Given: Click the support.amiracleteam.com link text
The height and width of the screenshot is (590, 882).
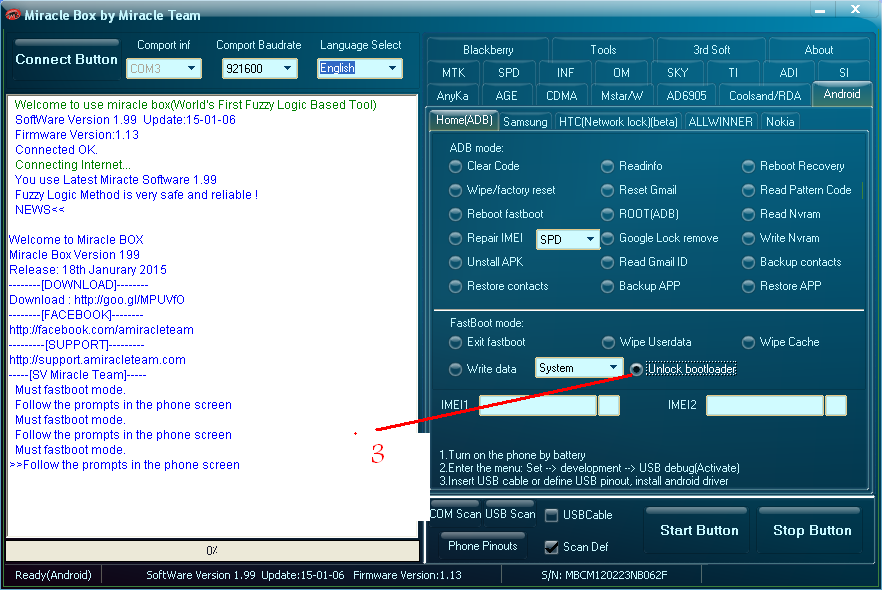Looking at the screenshot, I should [x=97, y=360].
